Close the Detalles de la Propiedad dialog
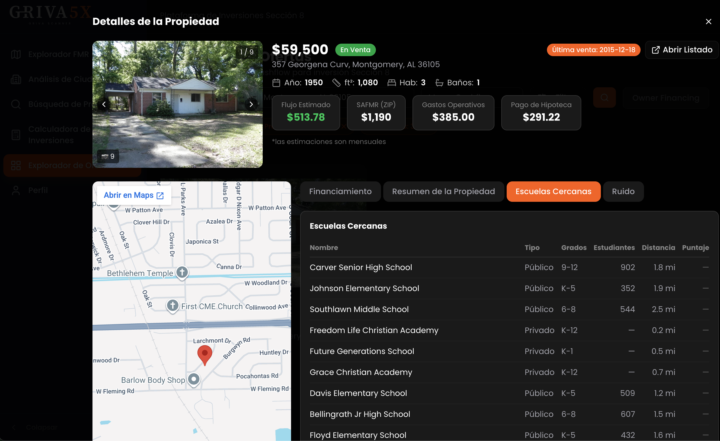720x441 pixels. pos(708,22)
